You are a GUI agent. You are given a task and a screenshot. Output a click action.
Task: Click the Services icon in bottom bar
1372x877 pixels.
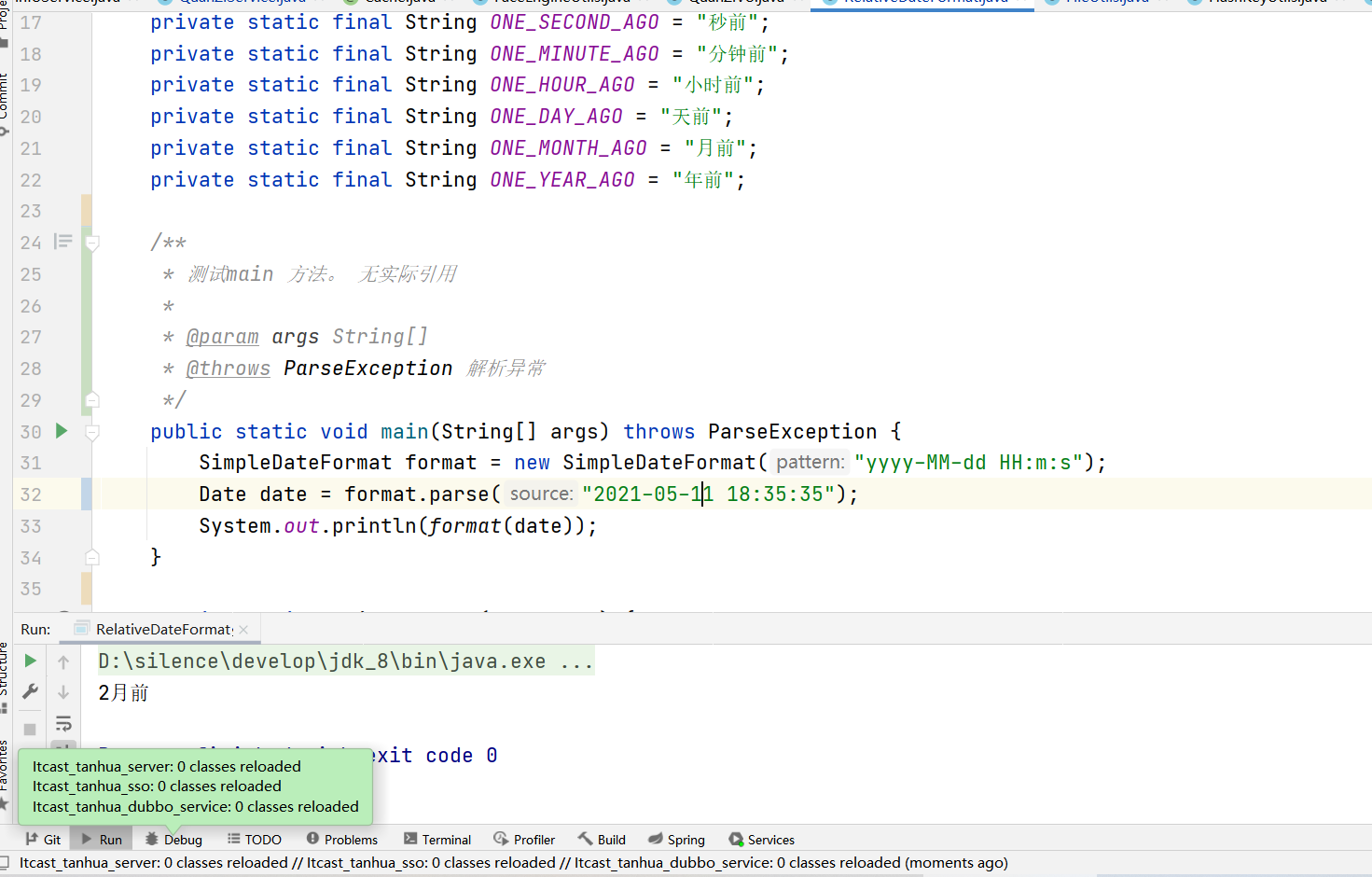click(736, 839)
